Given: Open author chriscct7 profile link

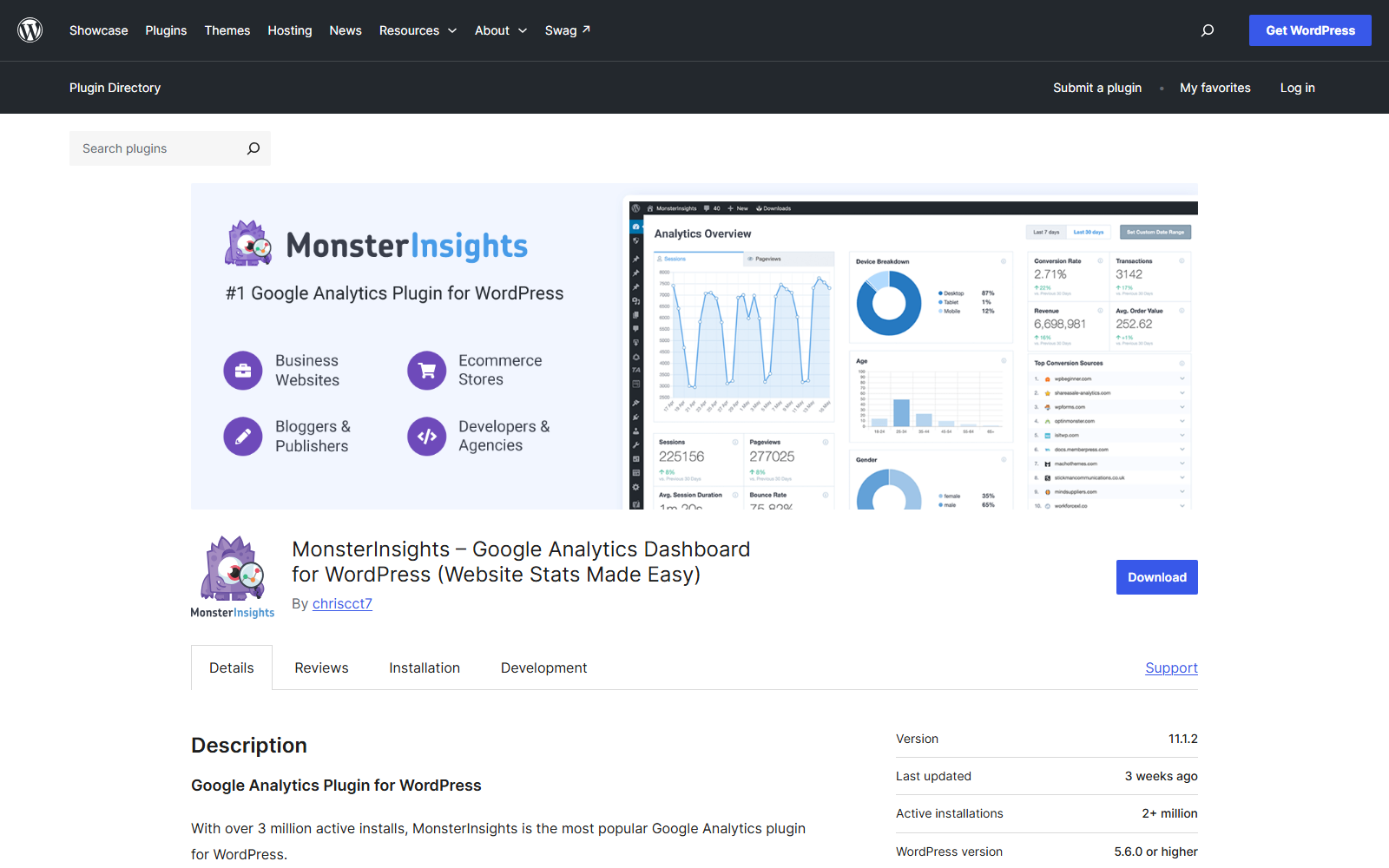Looking at the screenshot, I should click(x=342, y=603).
